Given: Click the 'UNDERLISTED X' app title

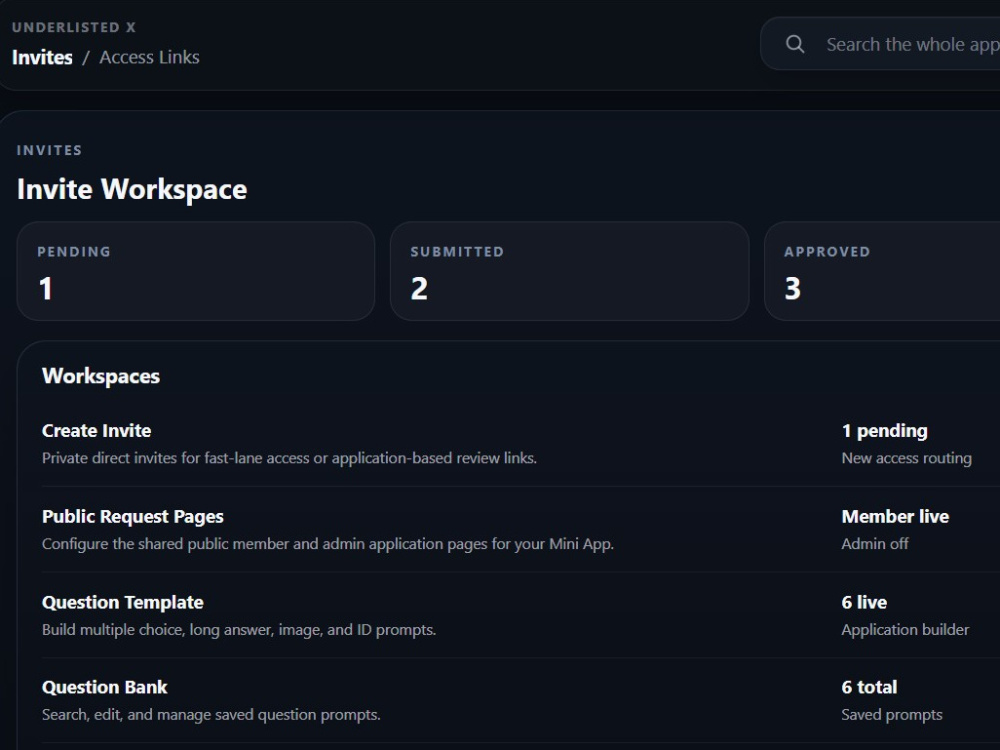Looking at the screenshot, I should (74, 27).
